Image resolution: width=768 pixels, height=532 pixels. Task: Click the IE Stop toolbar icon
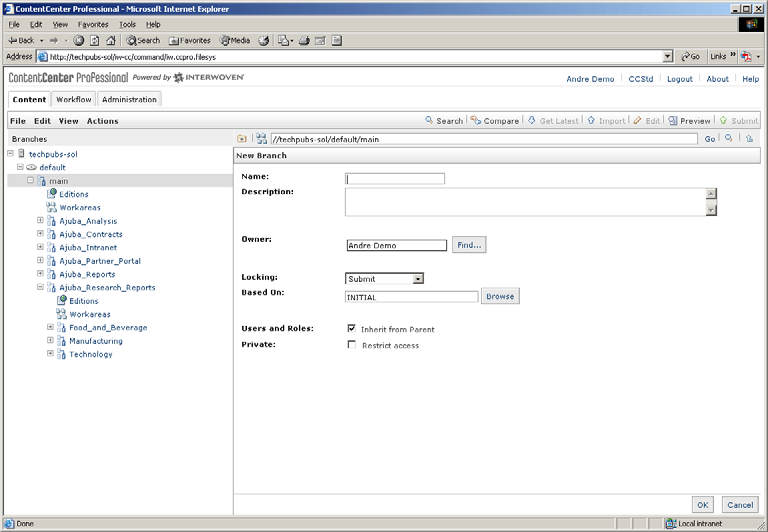point(78,41)
